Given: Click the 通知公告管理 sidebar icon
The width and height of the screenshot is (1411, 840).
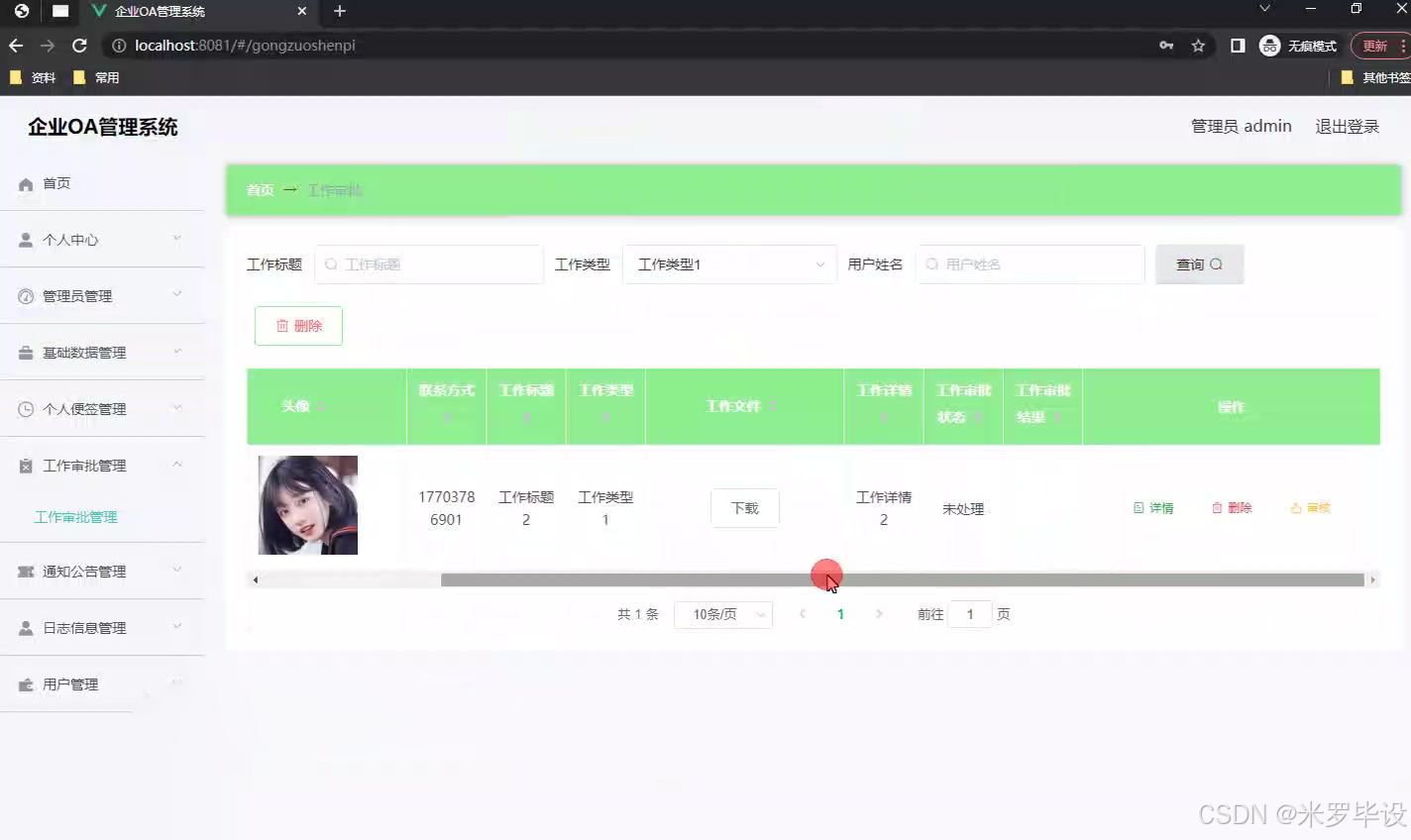Looking at the screenshot, I should [x=25, y=571].
